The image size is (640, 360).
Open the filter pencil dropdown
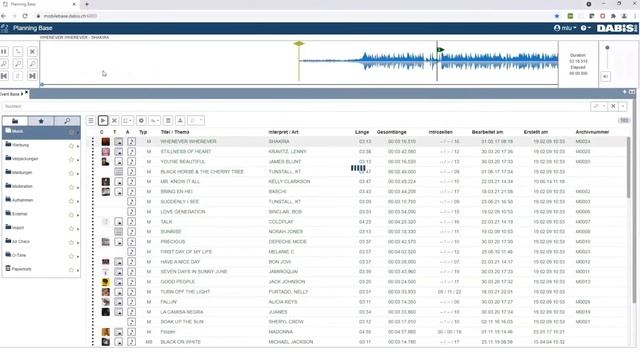click(x=599, y=107)
